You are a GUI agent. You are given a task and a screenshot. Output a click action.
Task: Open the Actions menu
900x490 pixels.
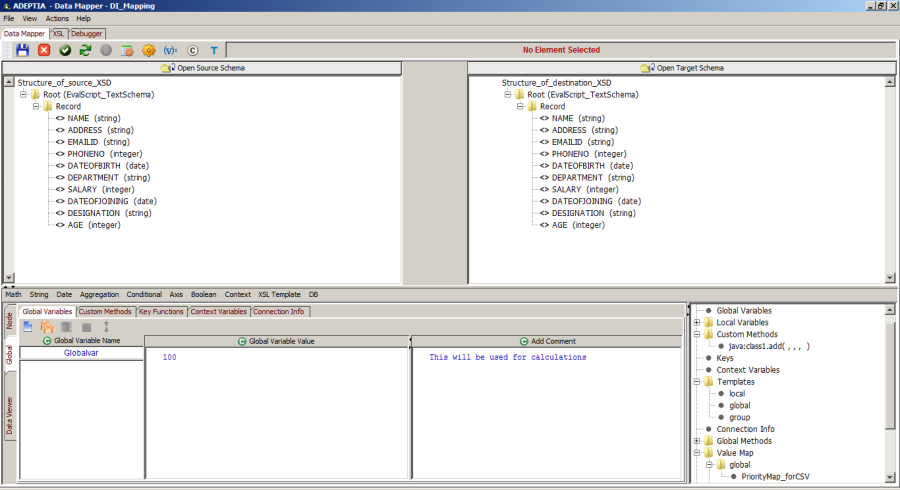pos(57,18)
